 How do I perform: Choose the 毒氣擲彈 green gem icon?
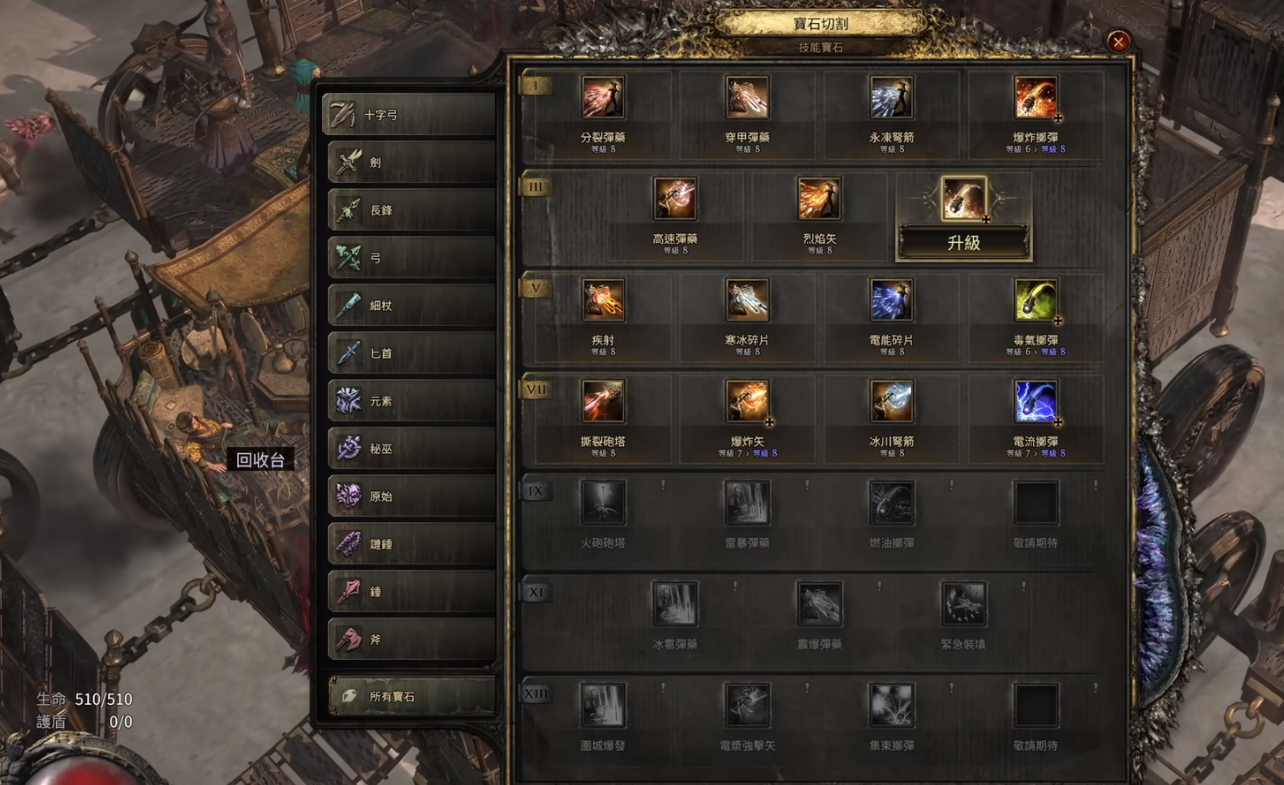point(1035,301)
